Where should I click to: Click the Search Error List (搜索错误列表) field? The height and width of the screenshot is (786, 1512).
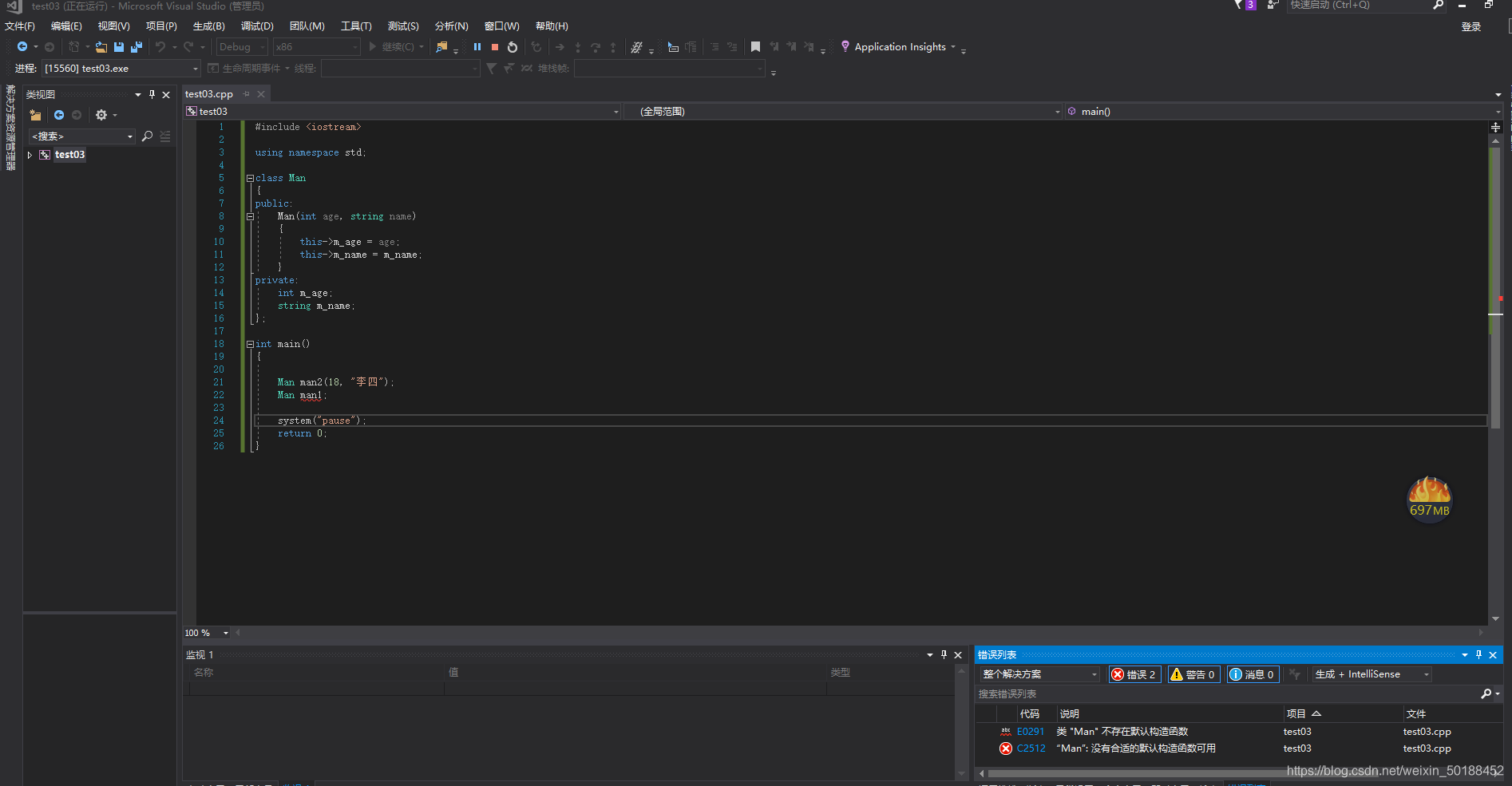[x=1225, y=694]
